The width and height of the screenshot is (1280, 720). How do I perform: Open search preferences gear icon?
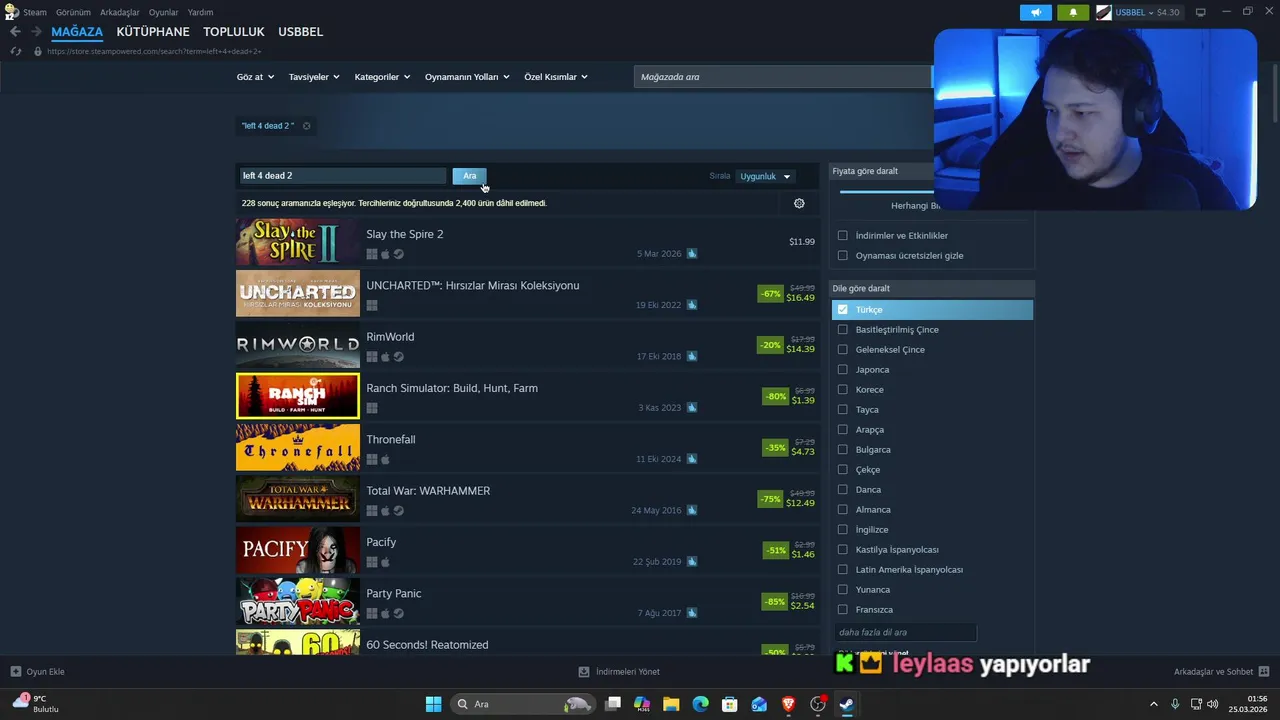point(799,203)
